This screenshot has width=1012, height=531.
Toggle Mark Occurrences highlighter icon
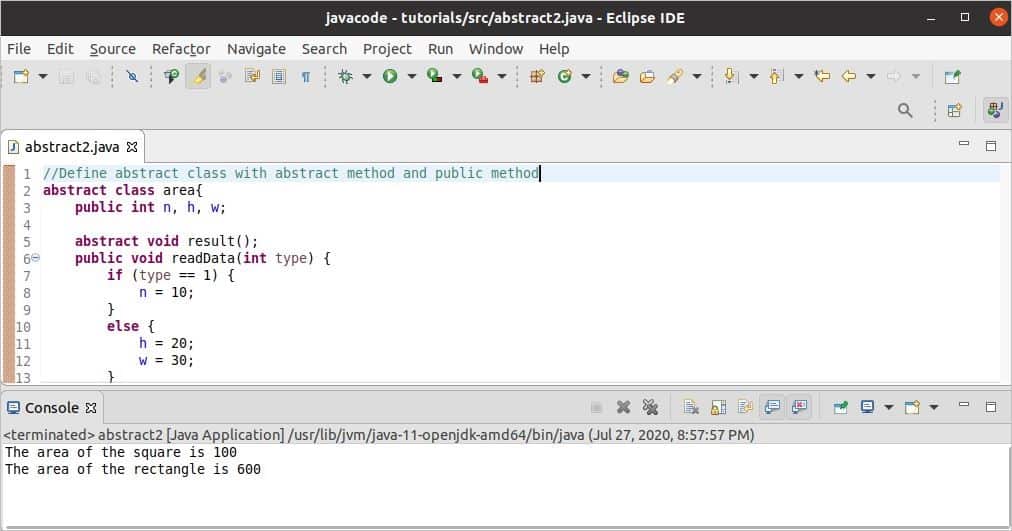point(199,77)
